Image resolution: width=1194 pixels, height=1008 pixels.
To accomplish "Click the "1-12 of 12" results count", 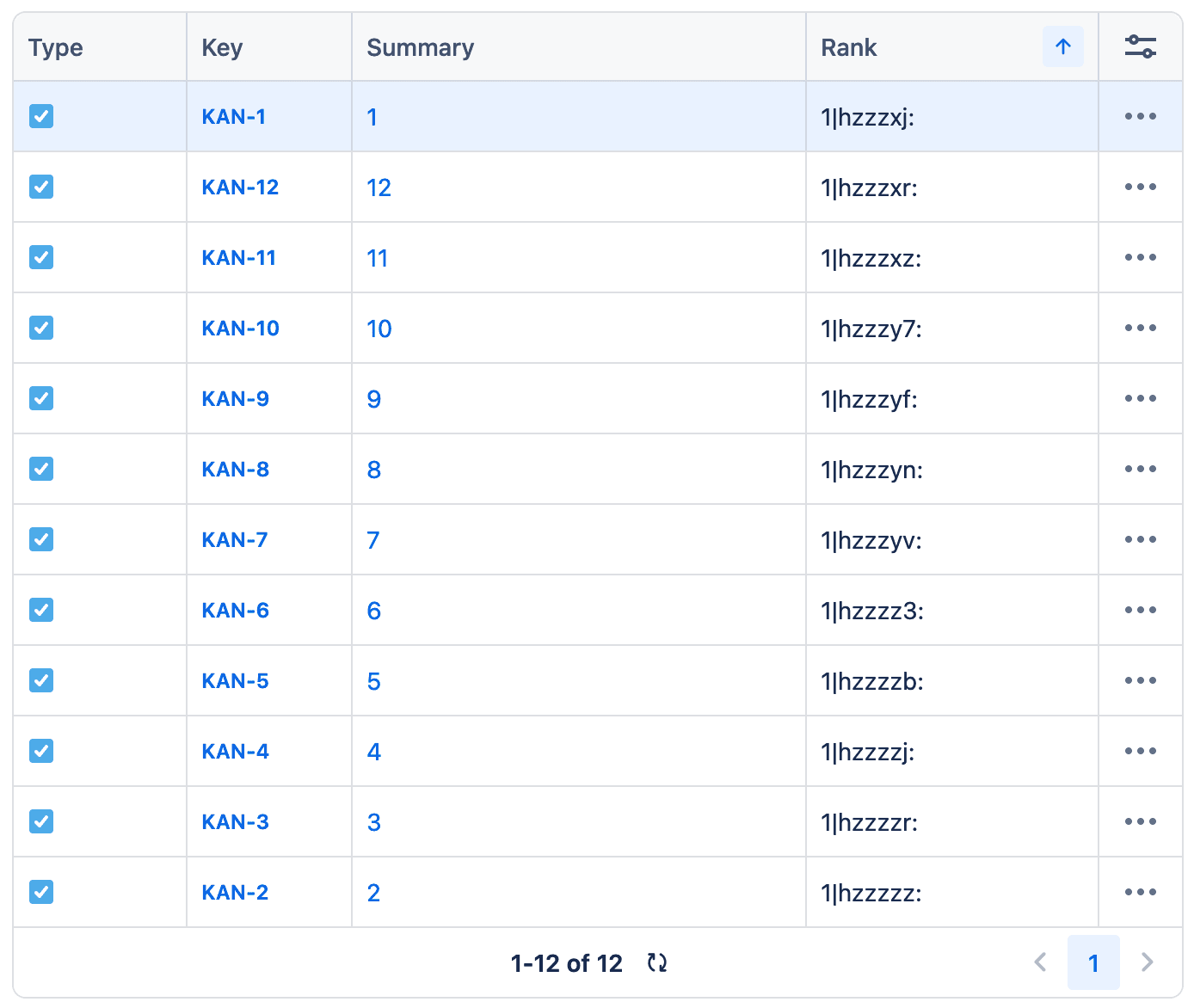I will [x=567, y=963].
